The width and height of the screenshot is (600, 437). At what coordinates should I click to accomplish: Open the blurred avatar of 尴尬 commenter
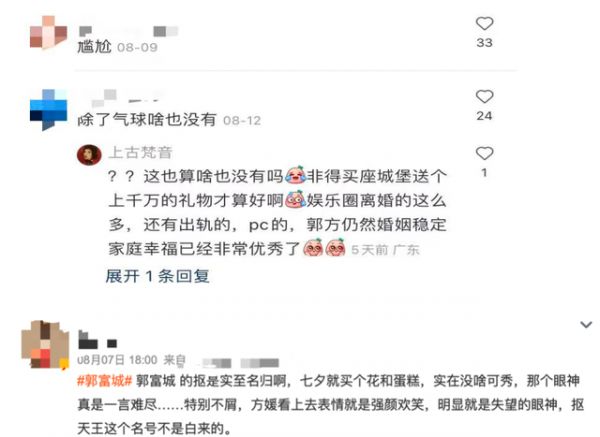(x=48, y=33)
